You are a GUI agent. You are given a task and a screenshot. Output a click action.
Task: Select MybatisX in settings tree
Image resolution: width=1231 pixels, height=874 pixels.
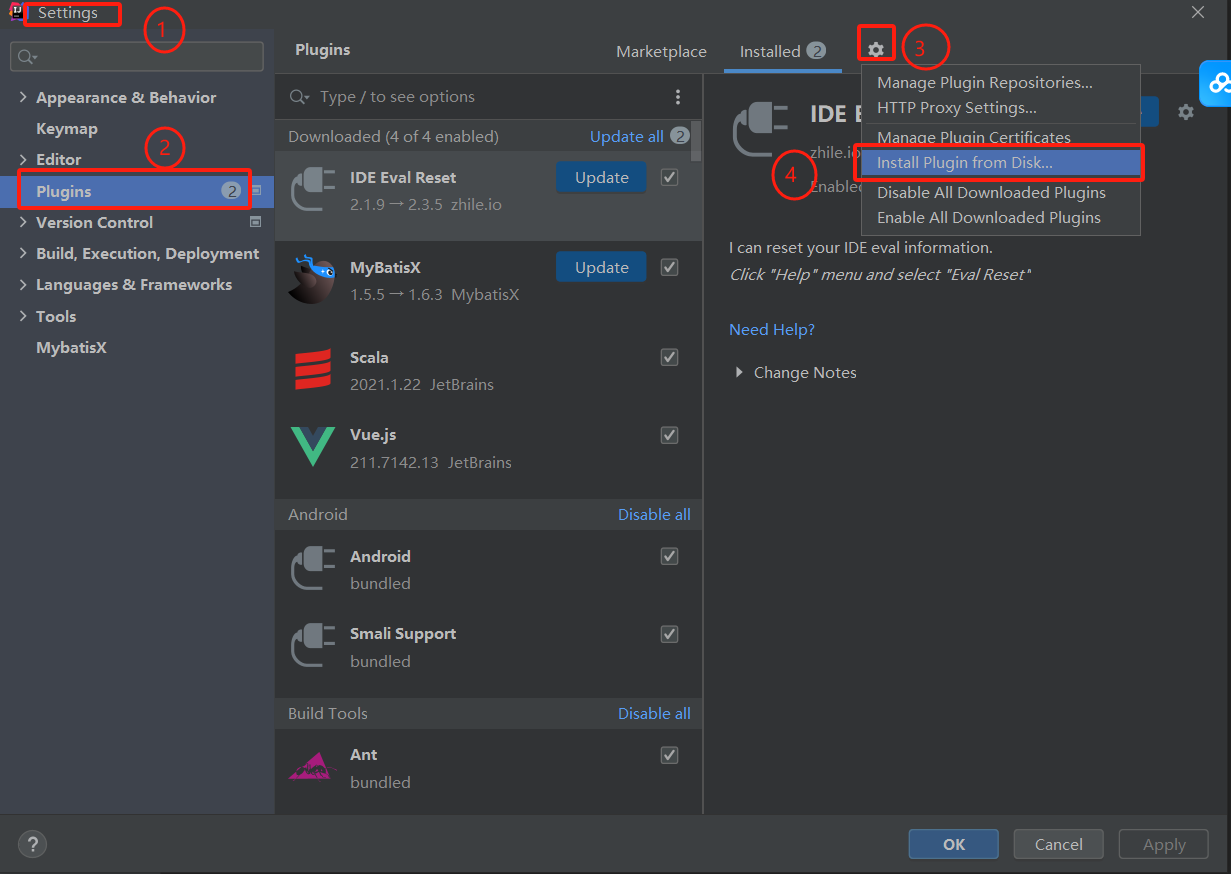pos(71,348)
